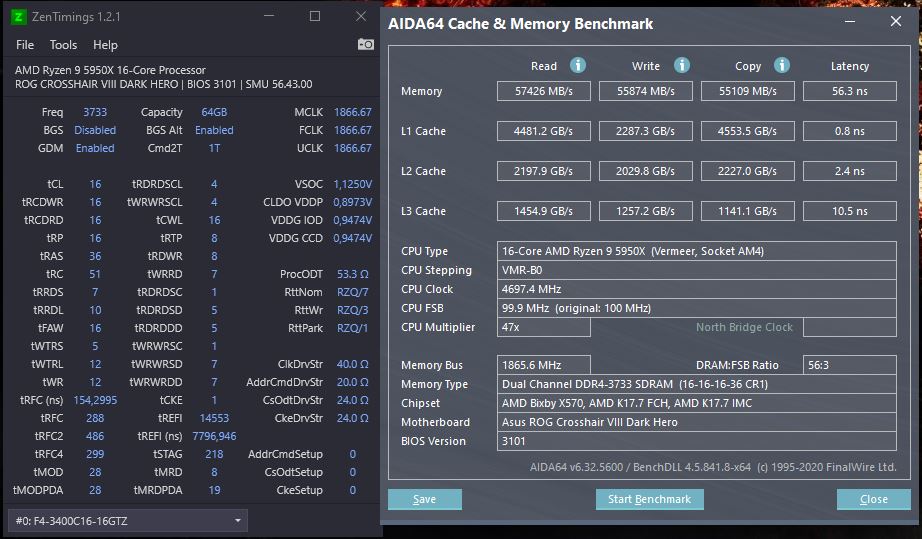Click the Memory Read result field
The width and height of the screenshot is (922, 539).
(544, 91)
